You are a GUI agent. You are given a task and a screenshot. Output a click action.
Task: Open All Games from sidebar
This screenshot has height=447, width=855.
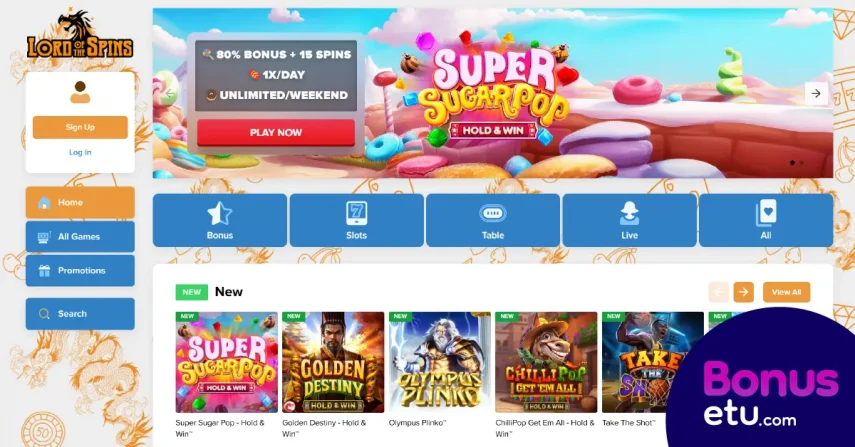point(80,237)
